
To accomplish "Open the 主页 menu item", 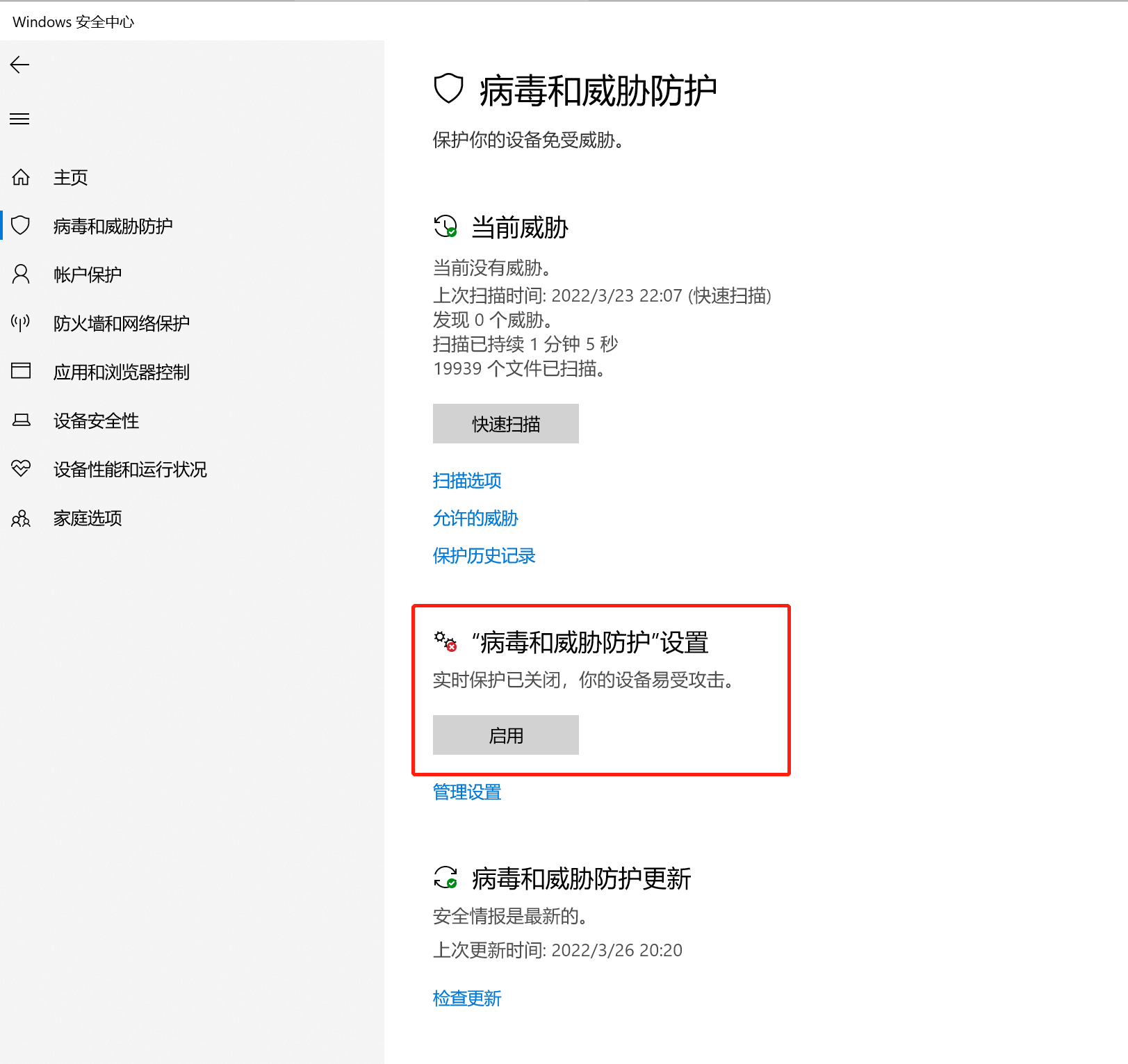I will pyautogui.click(x=71, y=178).
